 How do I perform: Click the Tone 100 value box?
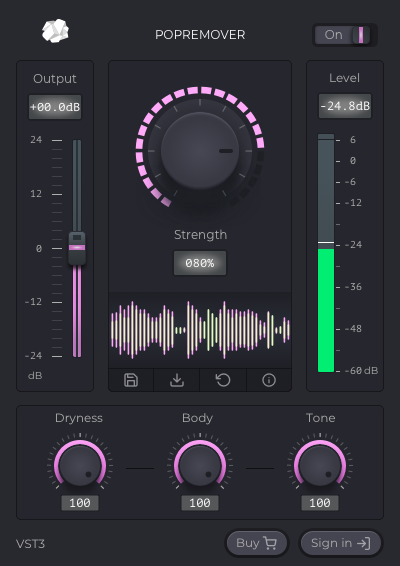tap(320, 503)
